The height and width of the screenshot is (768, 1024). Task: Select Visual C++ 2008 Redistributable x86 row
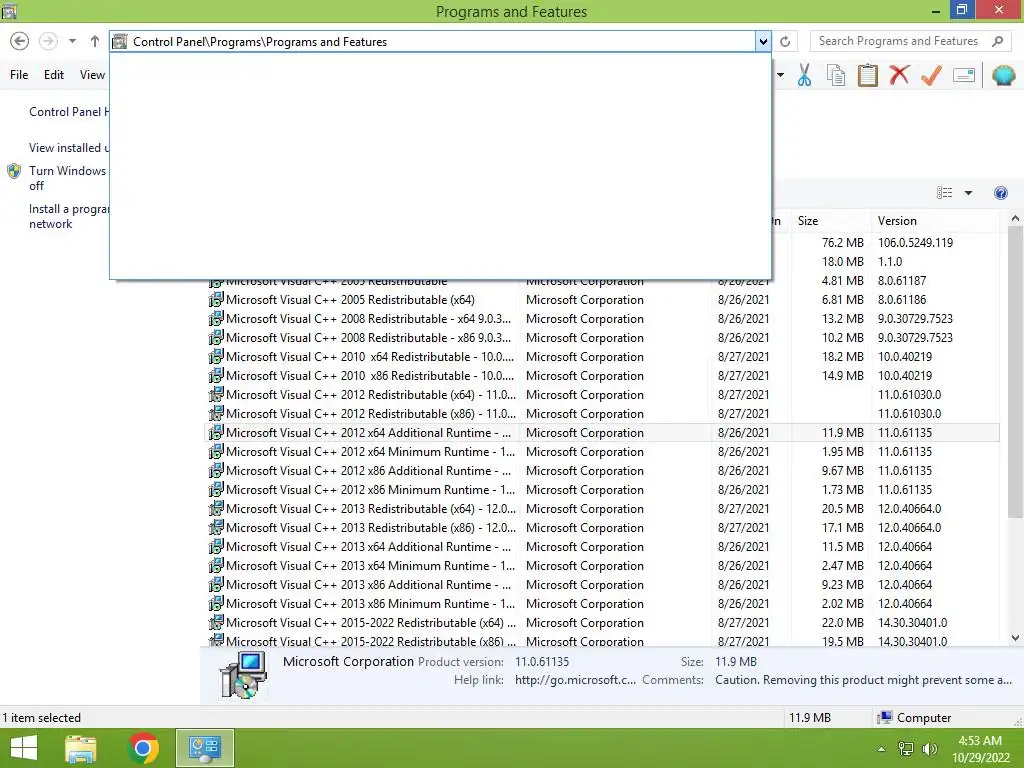coord(601,338)
